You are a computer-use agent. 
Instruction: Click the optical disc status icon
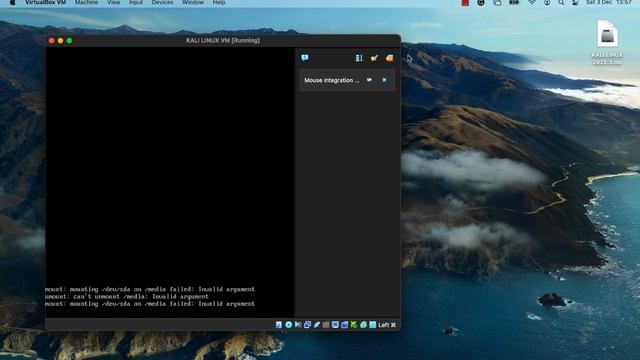[x=289, y=324]
